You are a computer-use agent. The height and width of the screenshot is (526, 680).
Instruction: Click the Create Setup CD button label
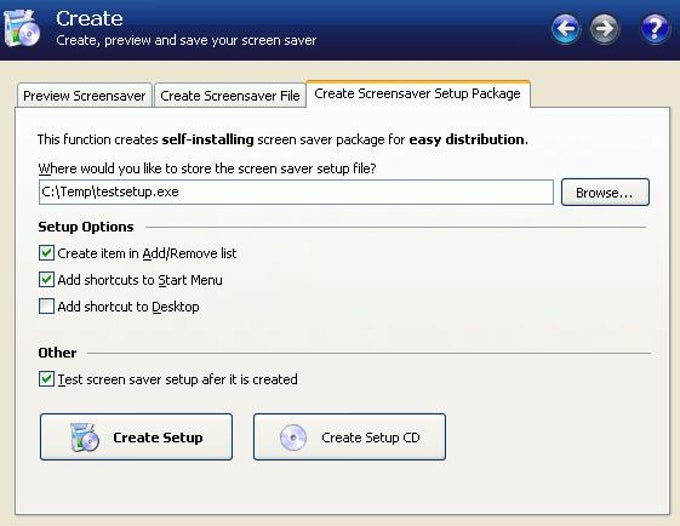[x=370, y=438]
